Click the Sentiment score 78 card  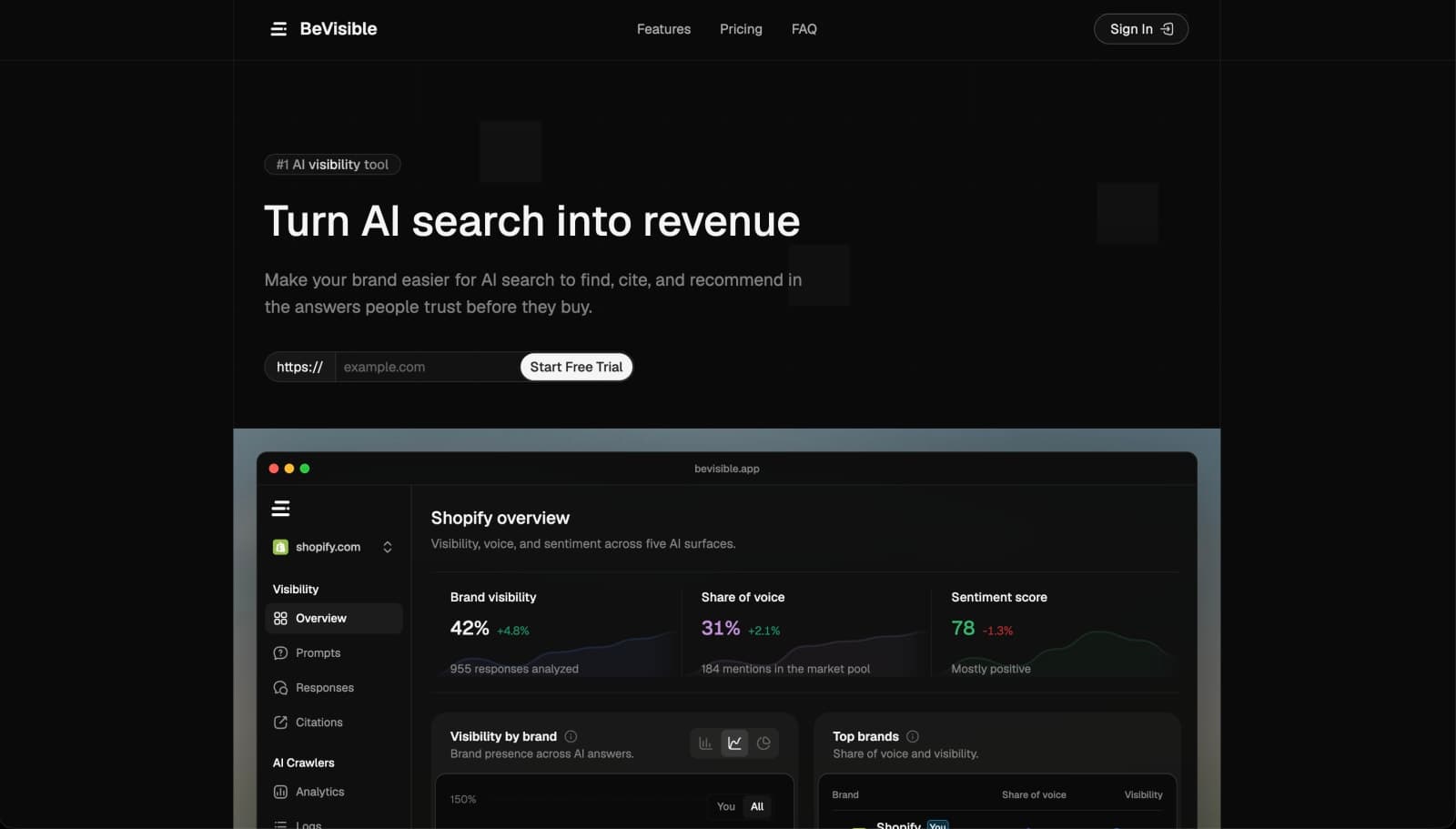tap(1056, 632)
